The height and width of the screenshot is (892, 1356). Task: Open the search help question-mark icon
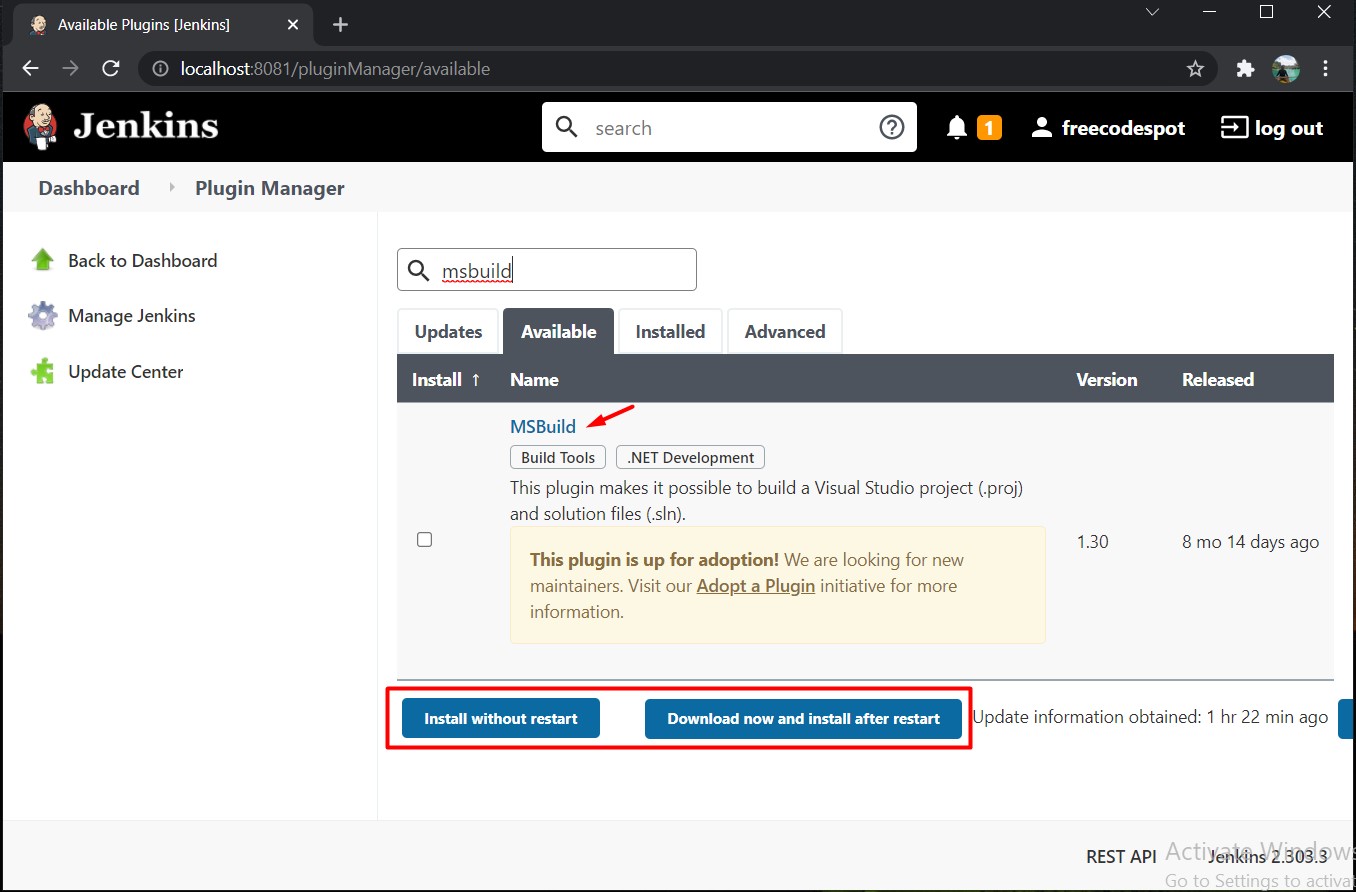click(891, 127)
